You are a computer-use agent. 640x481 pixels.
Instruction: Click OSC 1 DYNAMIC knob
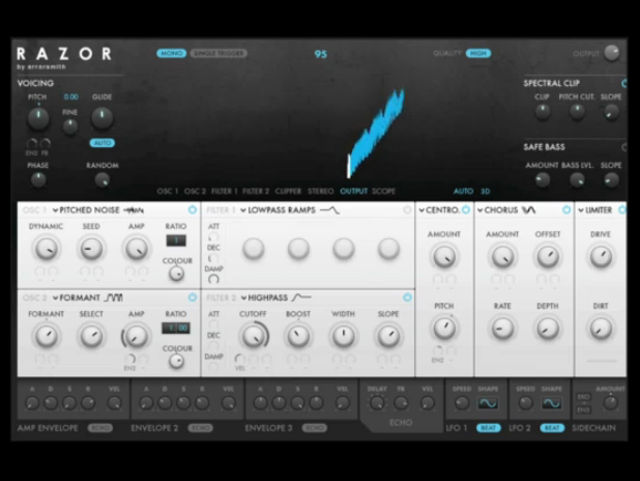46,249
